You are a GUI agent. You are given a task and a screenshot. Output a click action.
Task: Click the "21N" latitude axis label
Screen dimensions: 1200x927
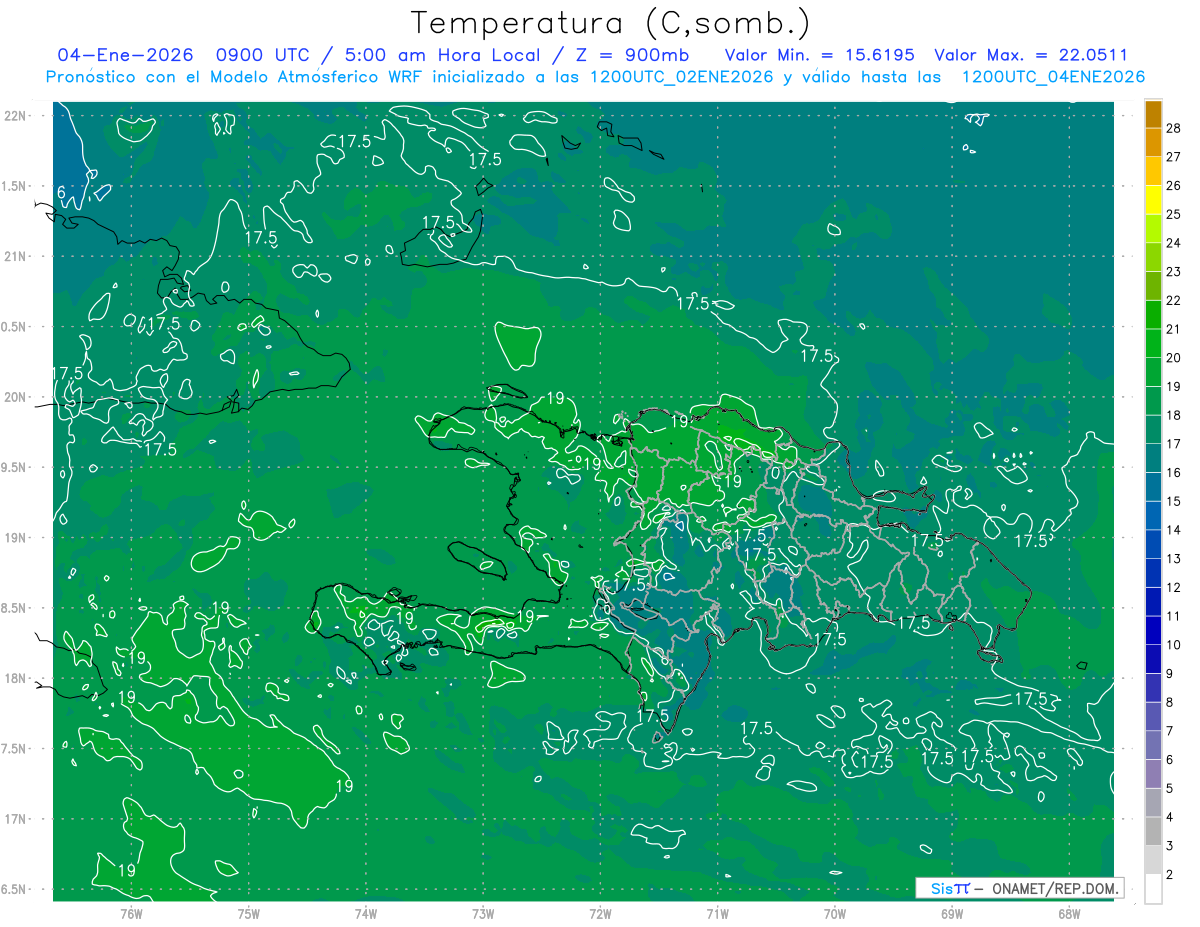click(x=16, y=256)
